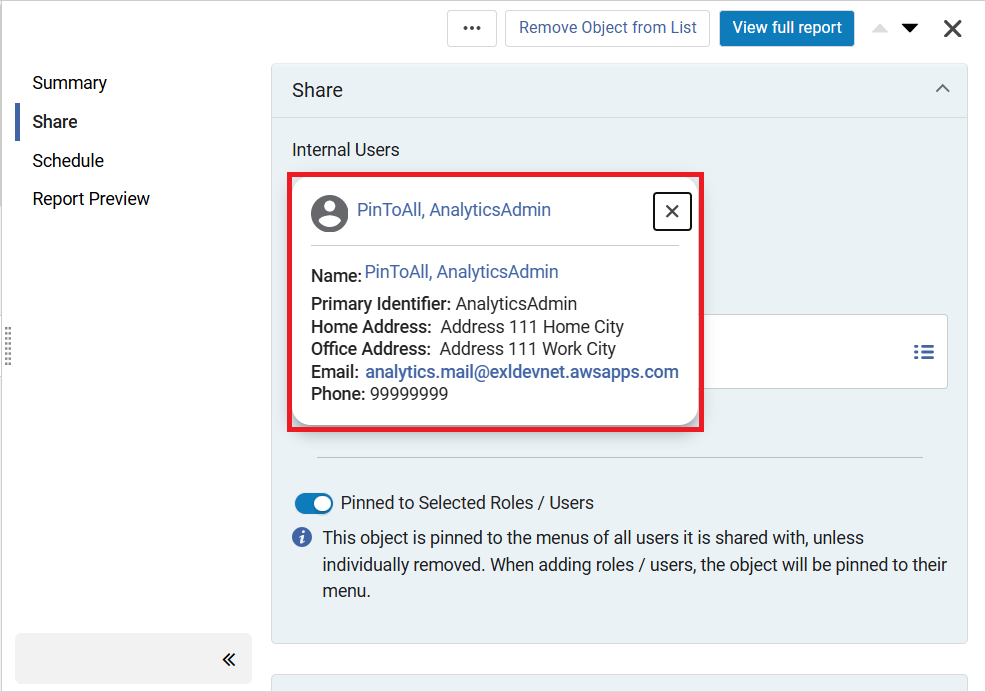This screenshot has width=985, height=692.
Task: Open the three-dots more actions menu
Action: coord(472,28)
